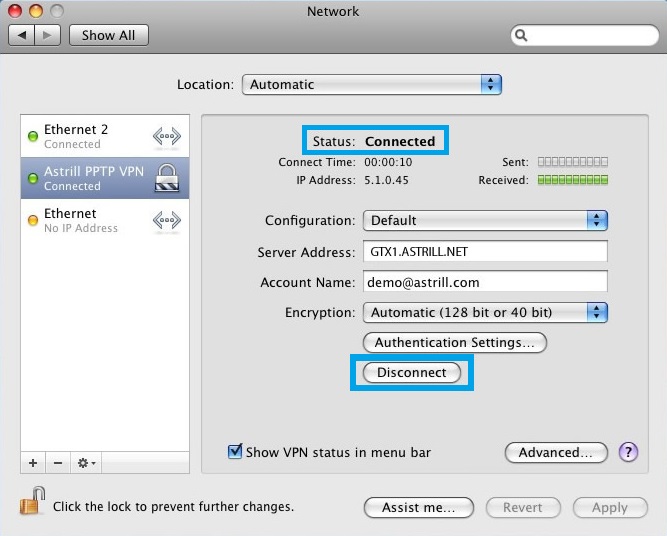Open the Location dropdown set to Automatic

tap(371, 85)
